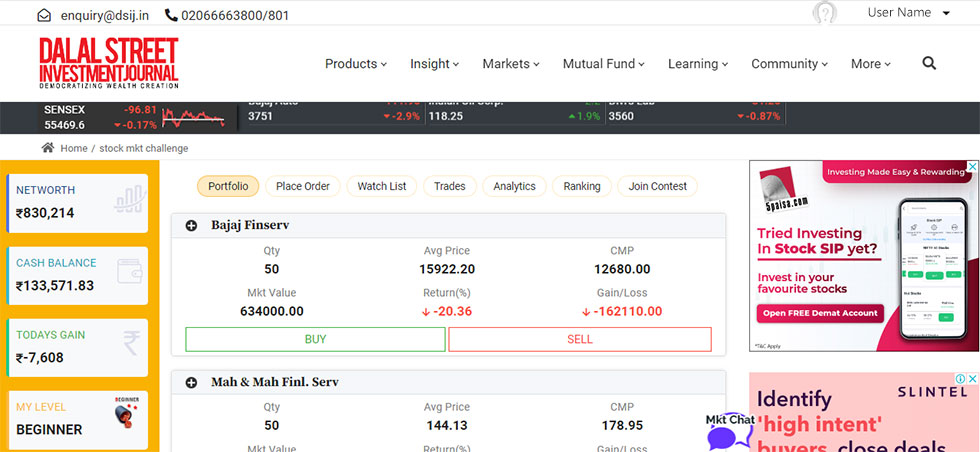Click Bajaj Finserv Return -20.36
The image size is (980, 452).
pos(447,311)
